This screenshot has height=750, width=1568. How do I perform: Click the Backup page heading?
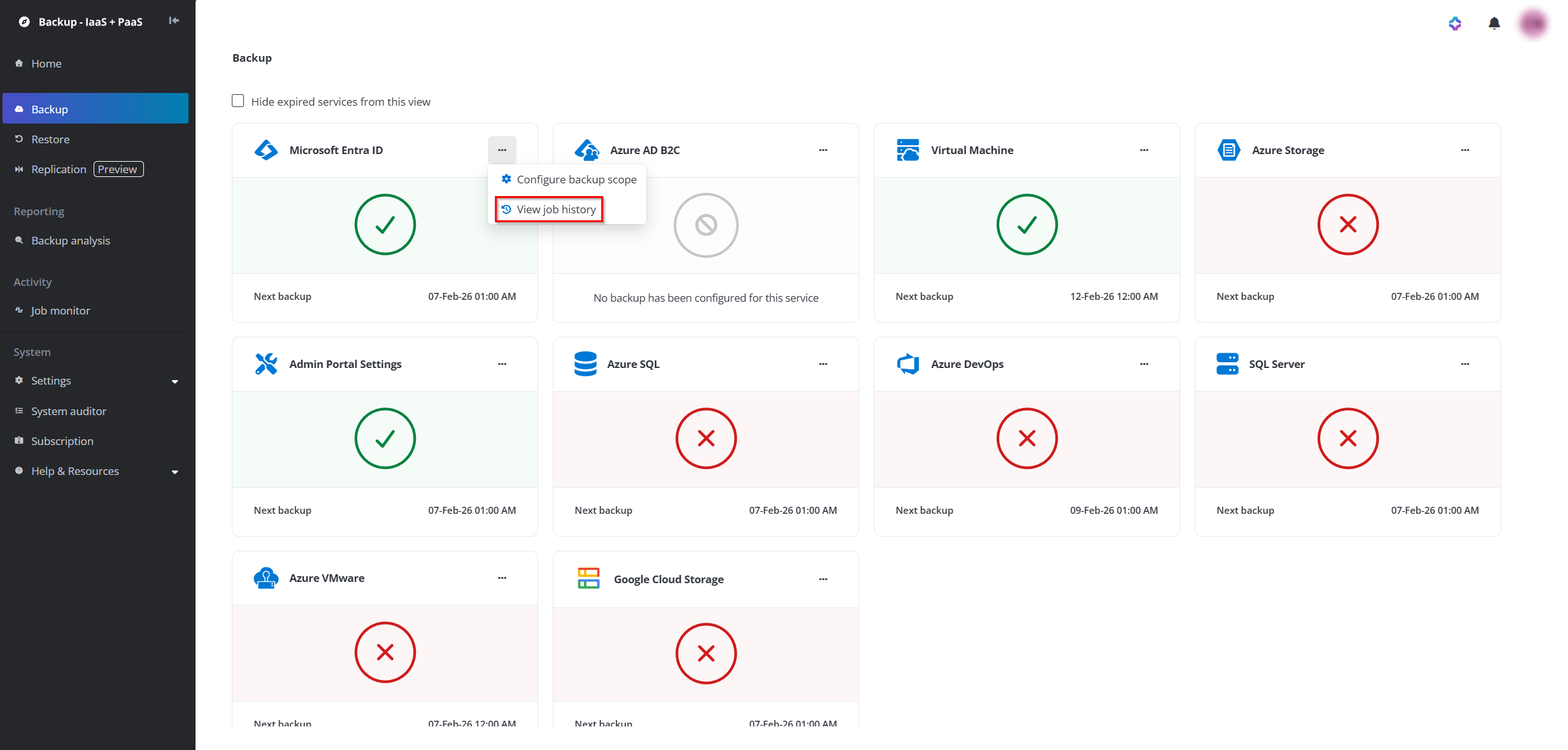tap(252, 58)
